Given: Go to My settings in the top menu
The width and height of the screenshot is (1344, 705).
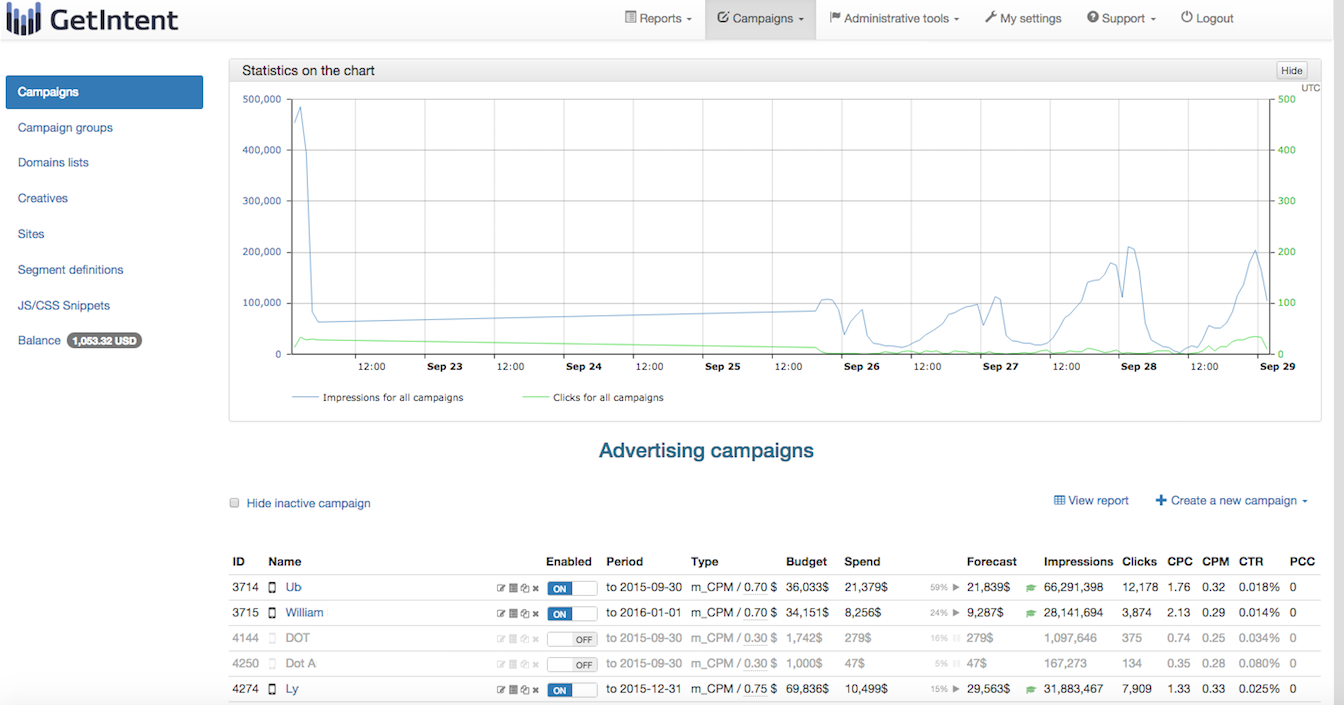Looking at the screenshot, I should point(1023,18).
